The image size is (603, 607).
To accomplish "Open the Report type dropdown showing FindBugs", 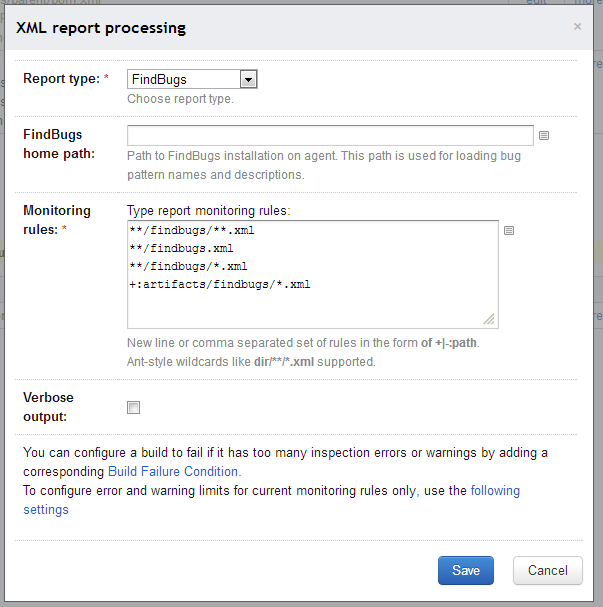I will point(192,79).
